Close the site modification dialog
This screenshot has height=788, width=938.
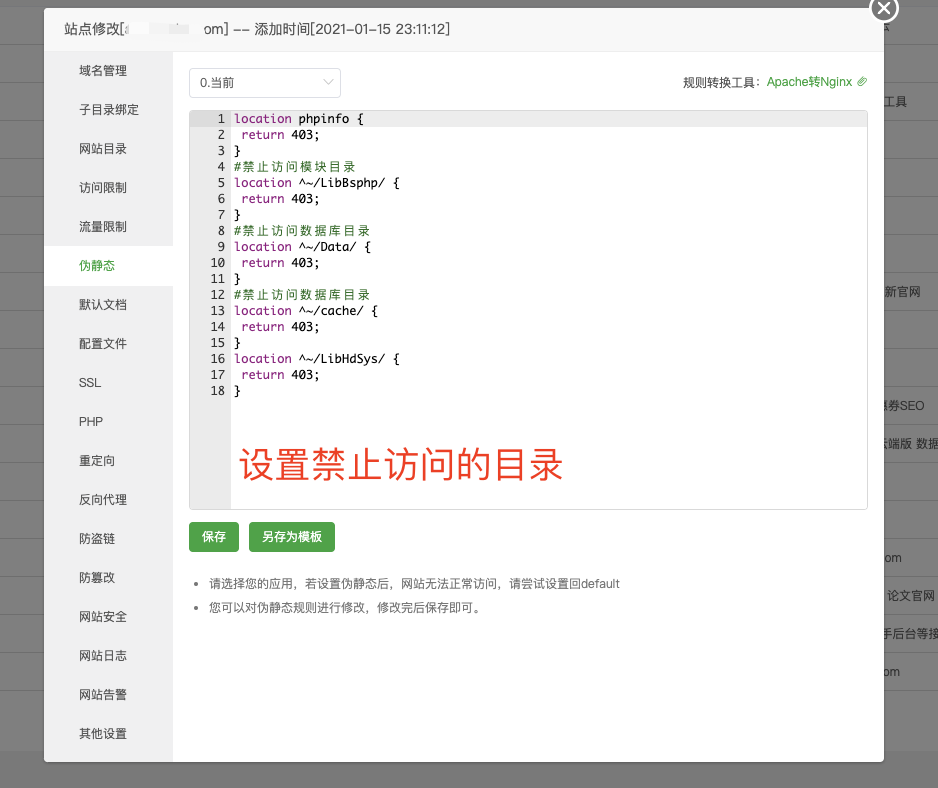[x=884, y=8]
